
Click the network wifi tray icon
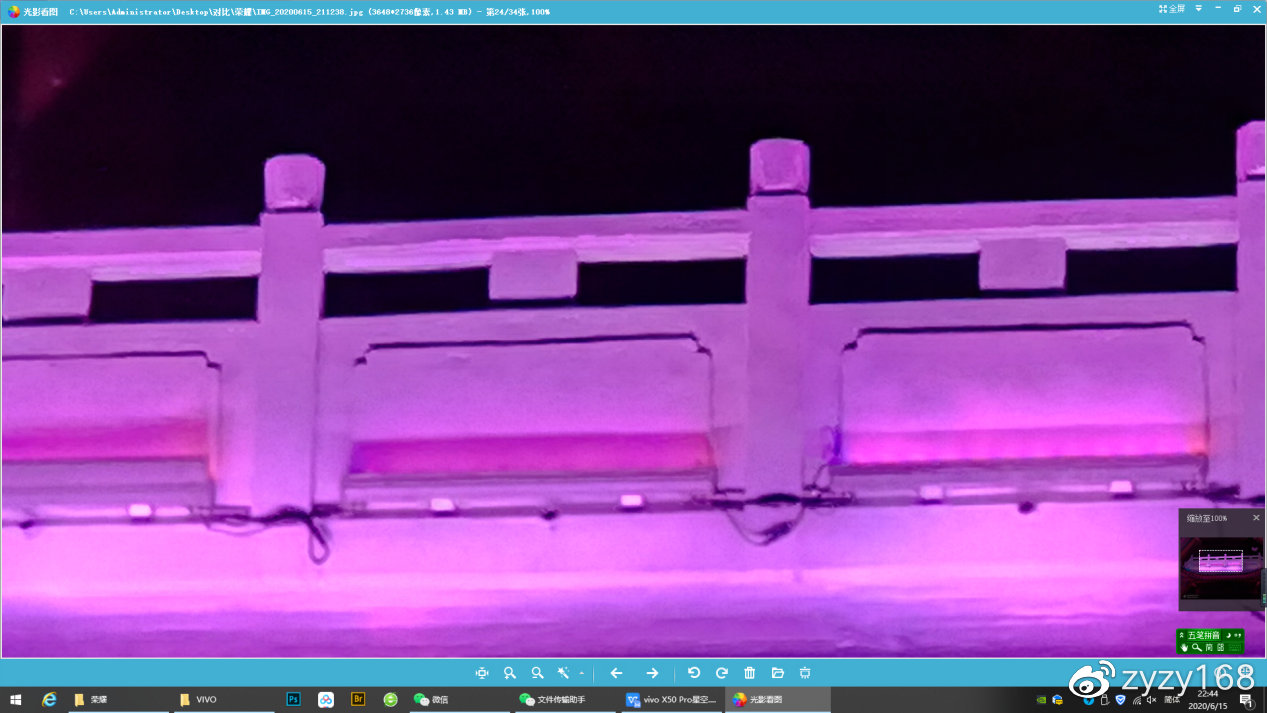1136,700
